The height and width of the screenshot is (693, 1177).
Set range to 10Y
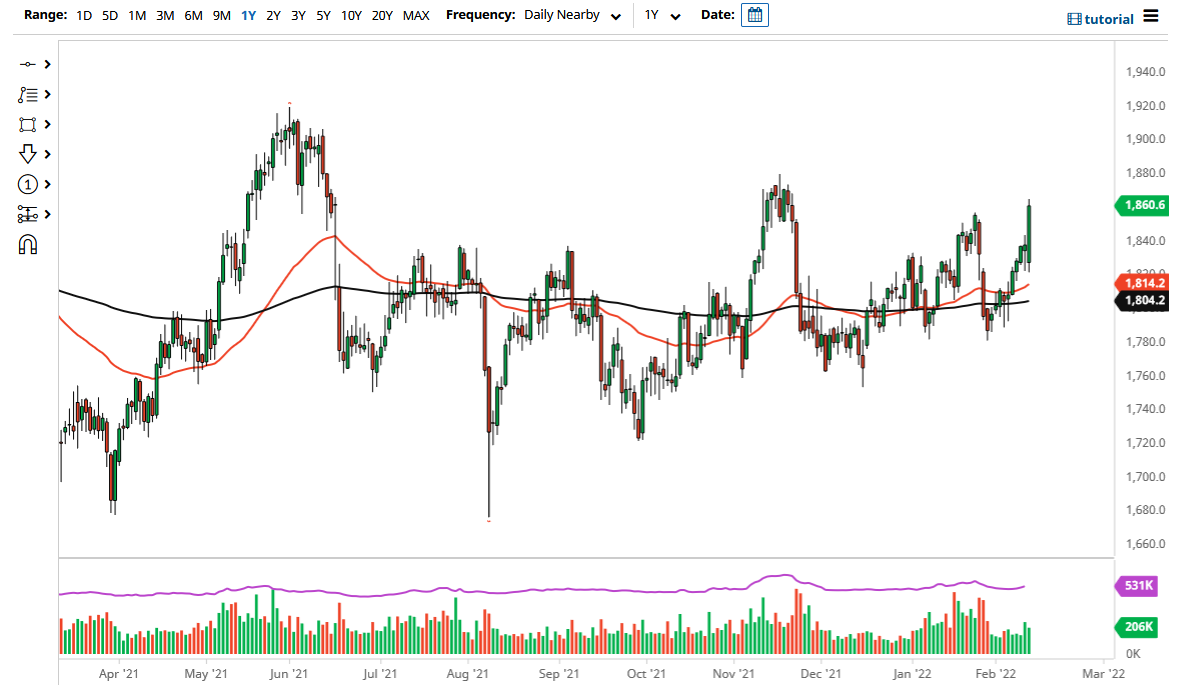click(351, 15)
